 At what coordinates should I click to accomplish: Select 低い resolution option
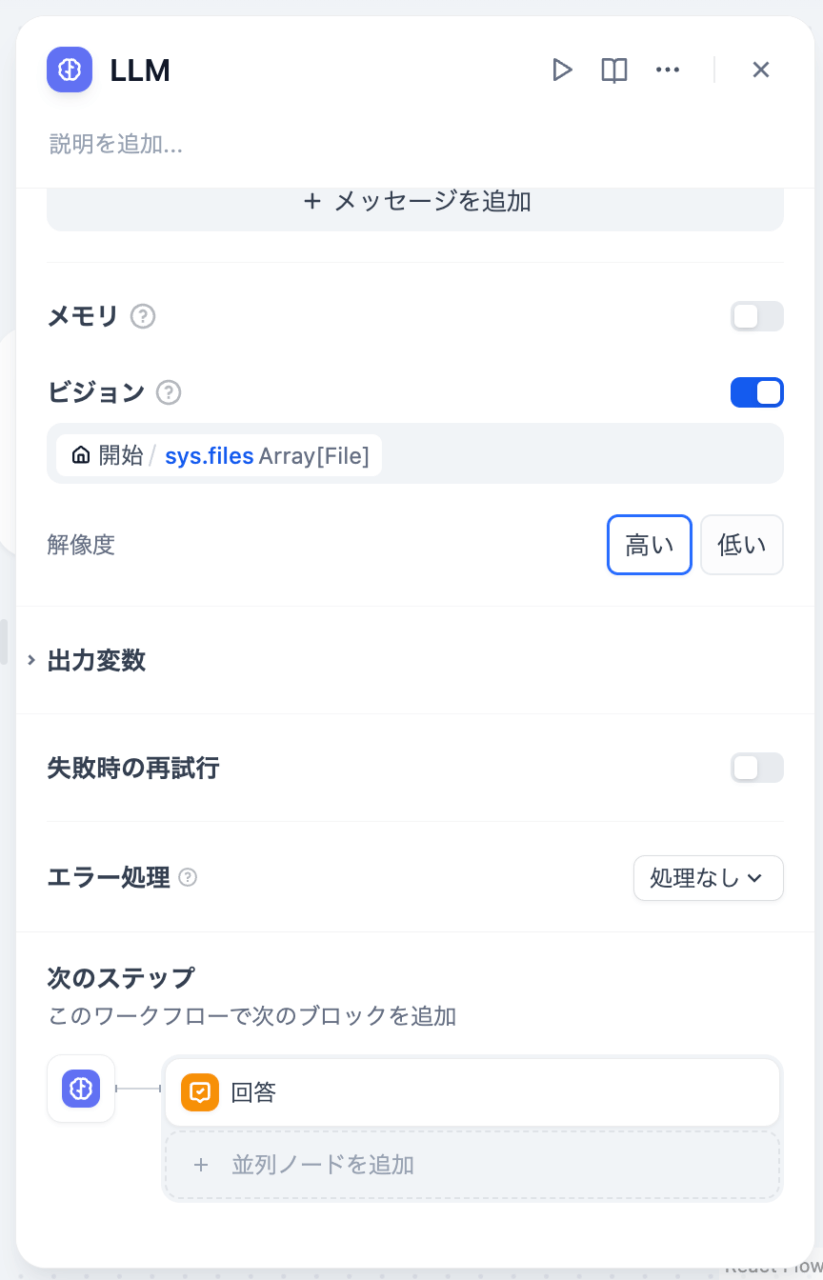[741, 545]
